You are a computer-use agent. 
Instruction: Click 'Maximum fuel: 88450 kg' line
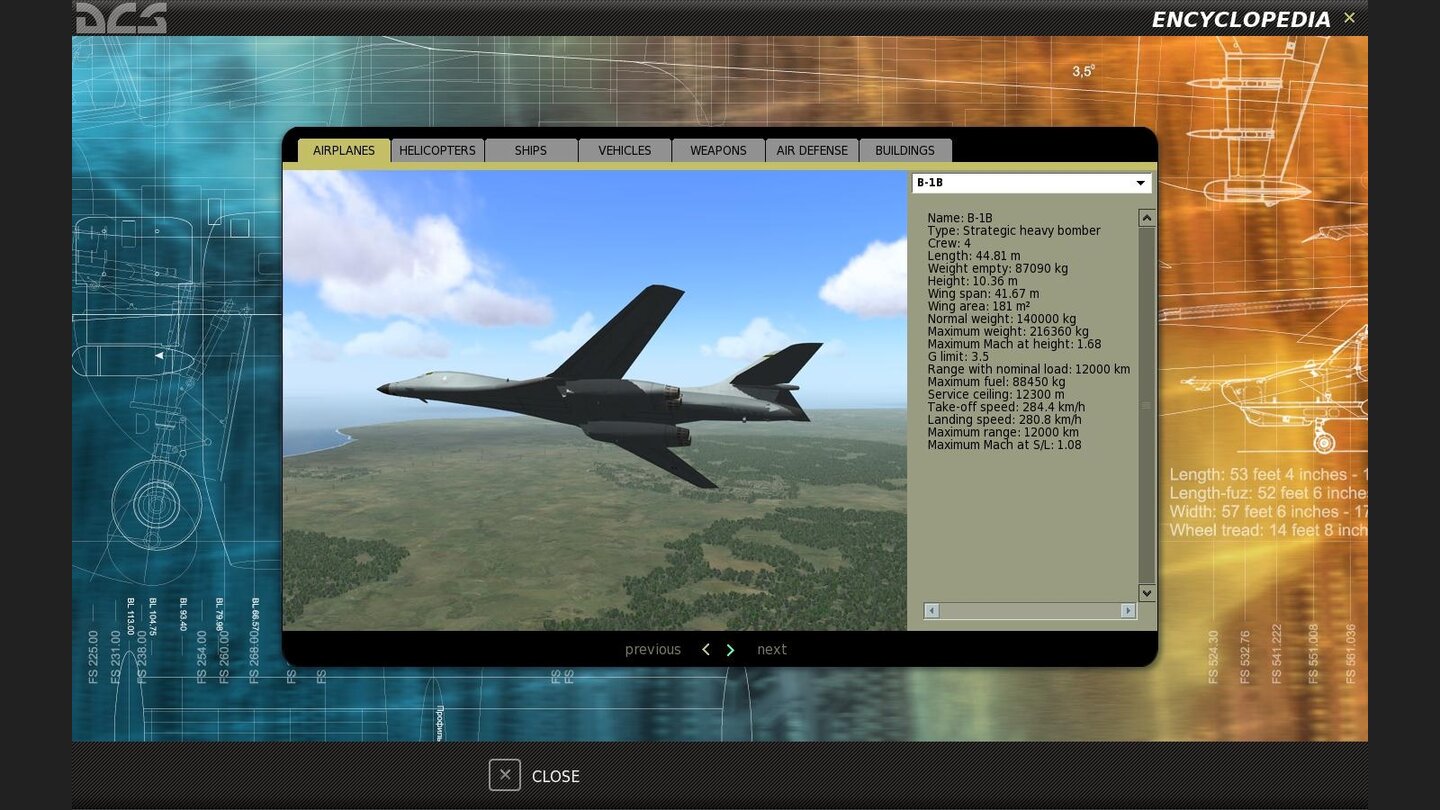point(996,382)
